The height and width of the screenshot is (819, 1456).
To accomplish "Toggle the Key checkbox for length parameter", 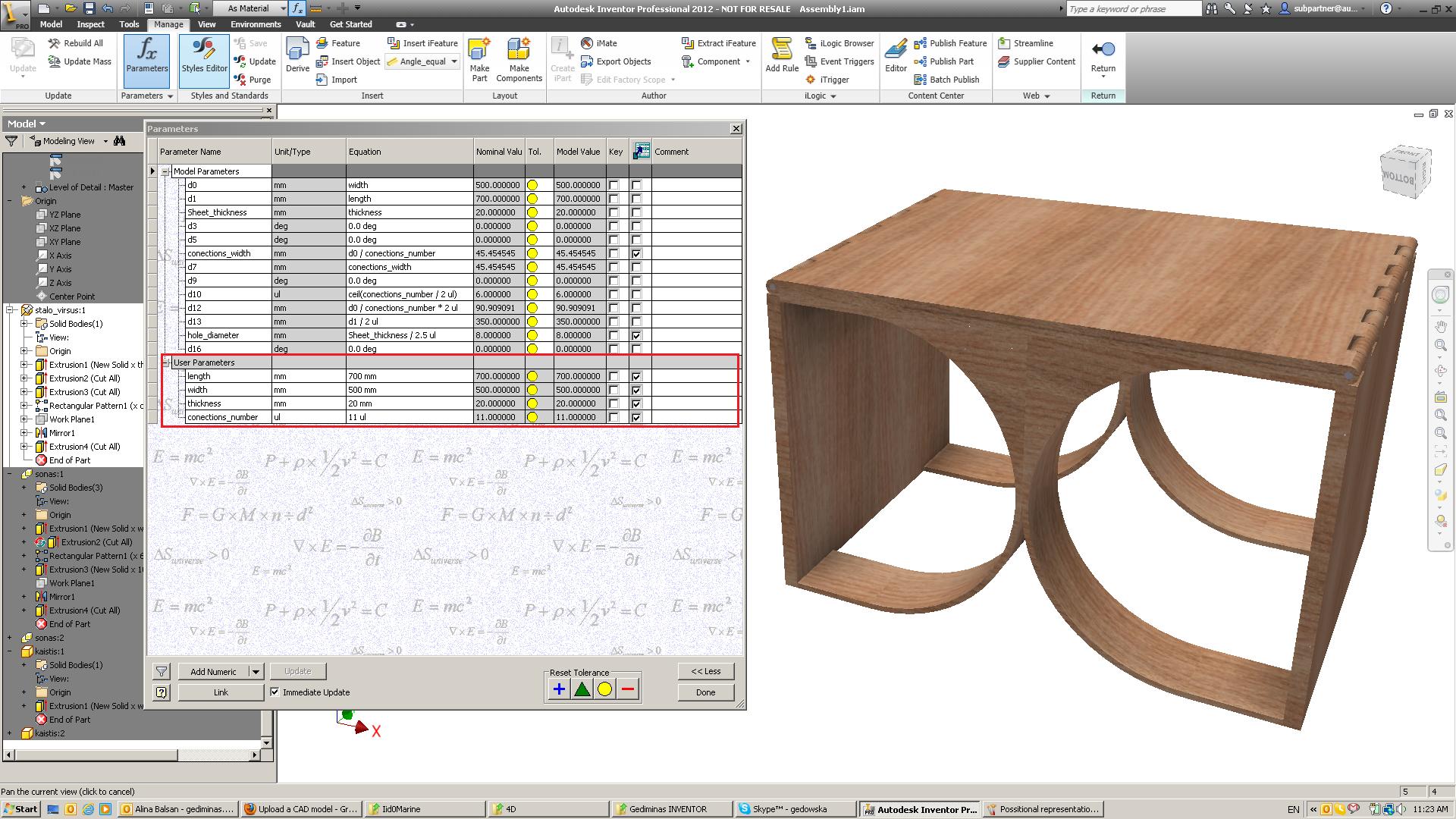I will click(x=614, y=376).
